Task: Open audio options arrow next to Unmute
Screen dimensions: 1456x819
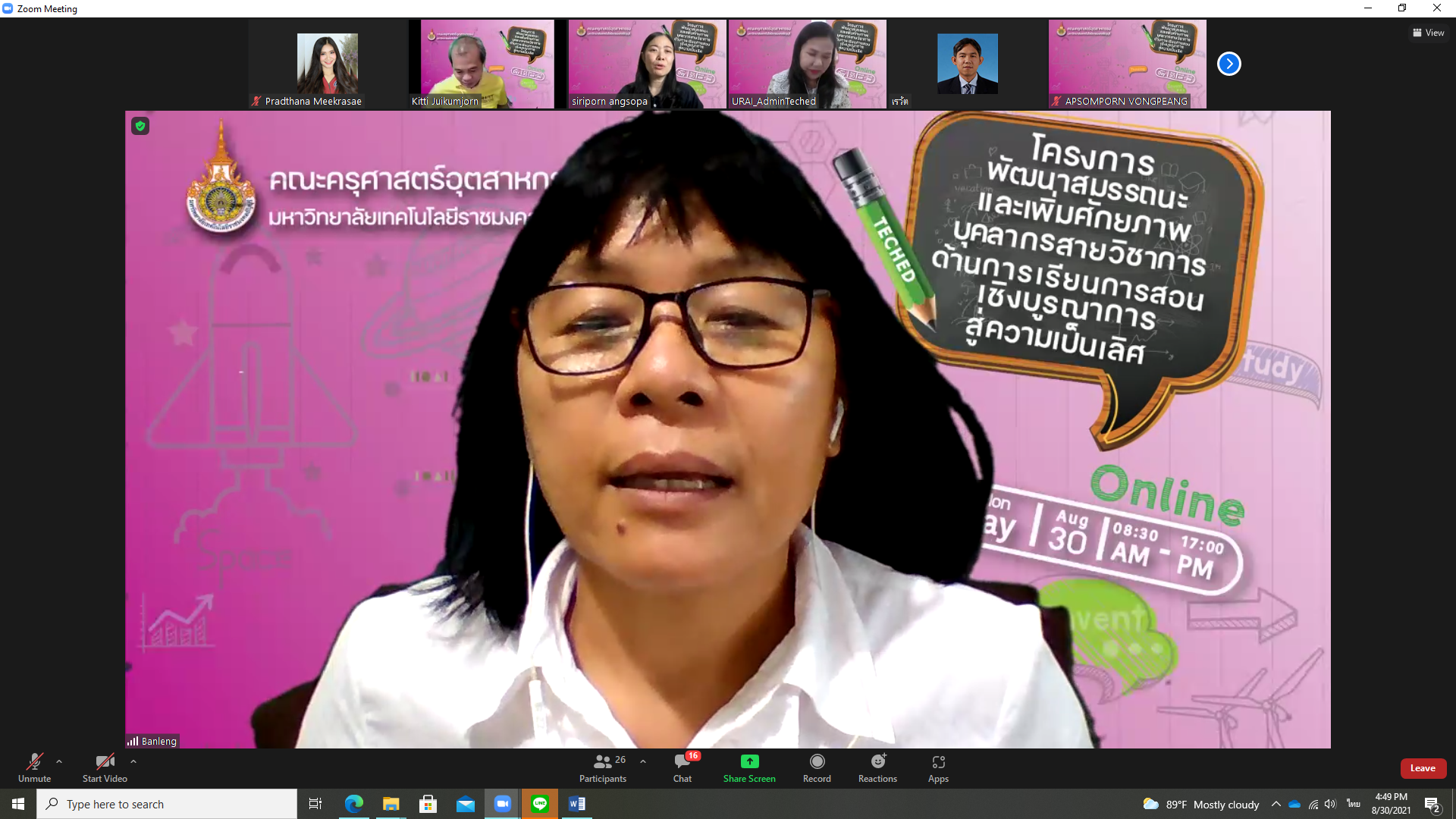Action: click(59, 761)
